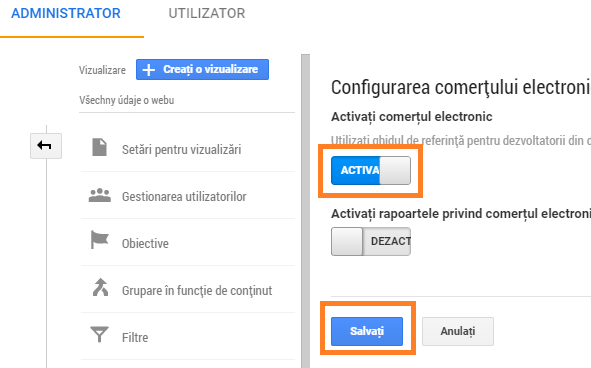
Task: Click the people icon for Gestionarea utilizatorilor
Action: click(100, 195)
